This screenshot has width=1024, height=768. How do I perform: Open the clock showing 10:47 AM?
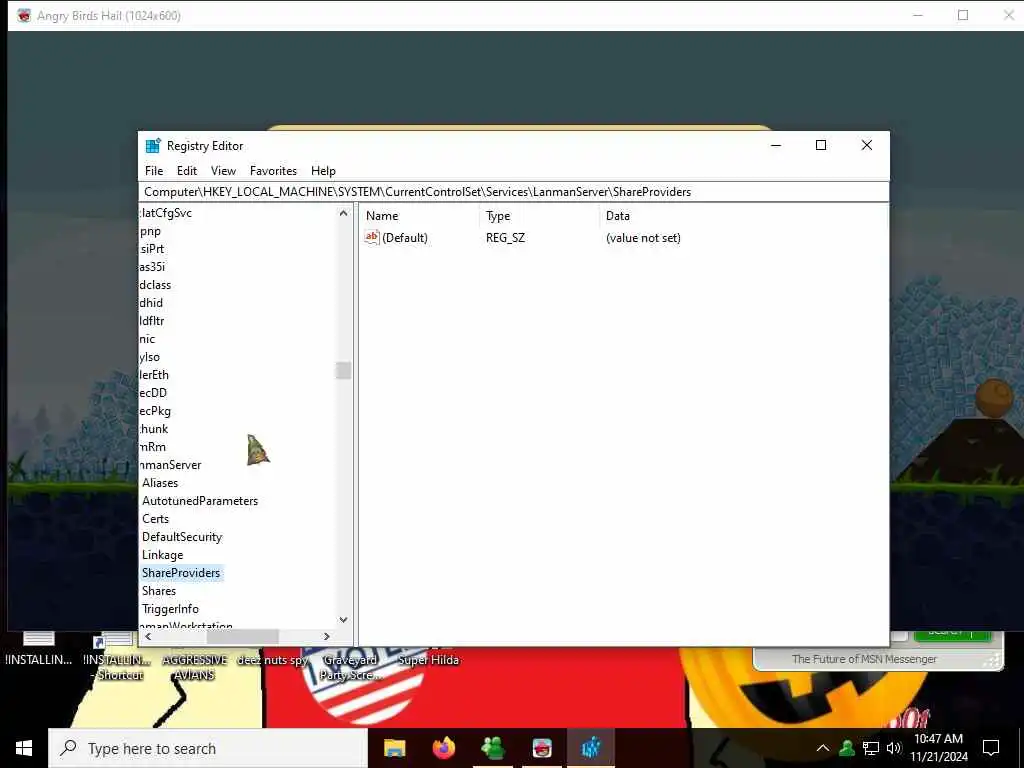pos(938,748)
